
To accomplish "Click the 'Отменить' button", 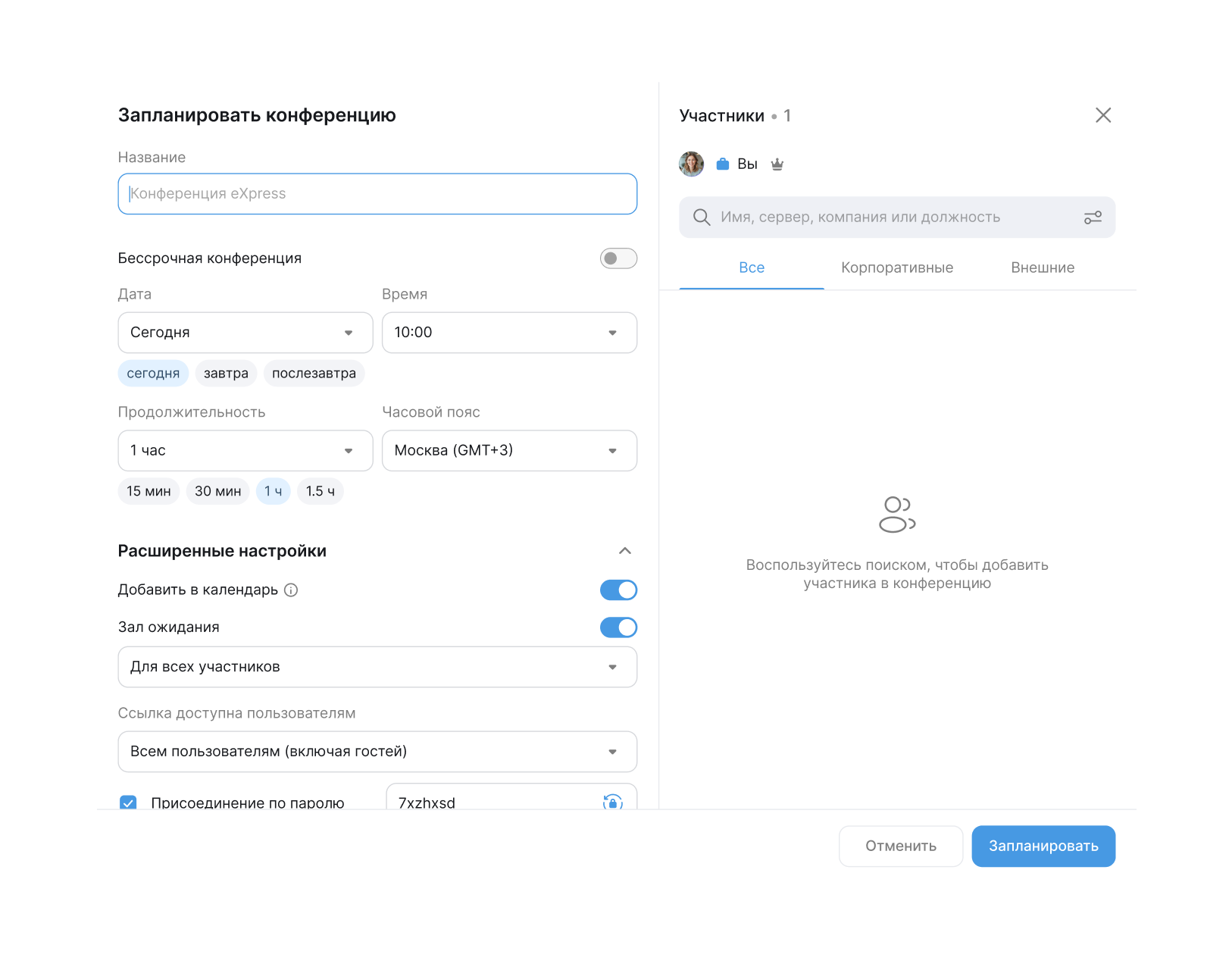I will point(901,846).
